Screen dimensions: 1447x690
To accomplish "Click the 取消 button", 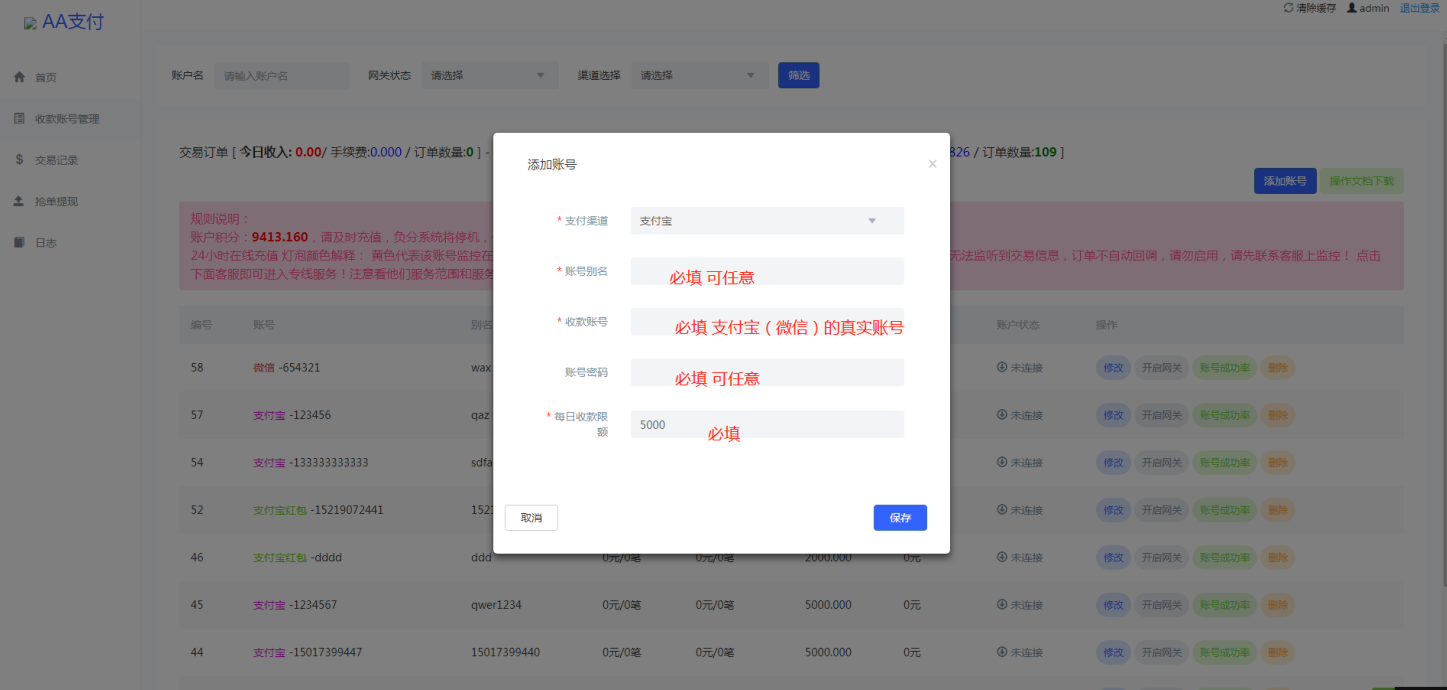I will click(x=531, y=518).
